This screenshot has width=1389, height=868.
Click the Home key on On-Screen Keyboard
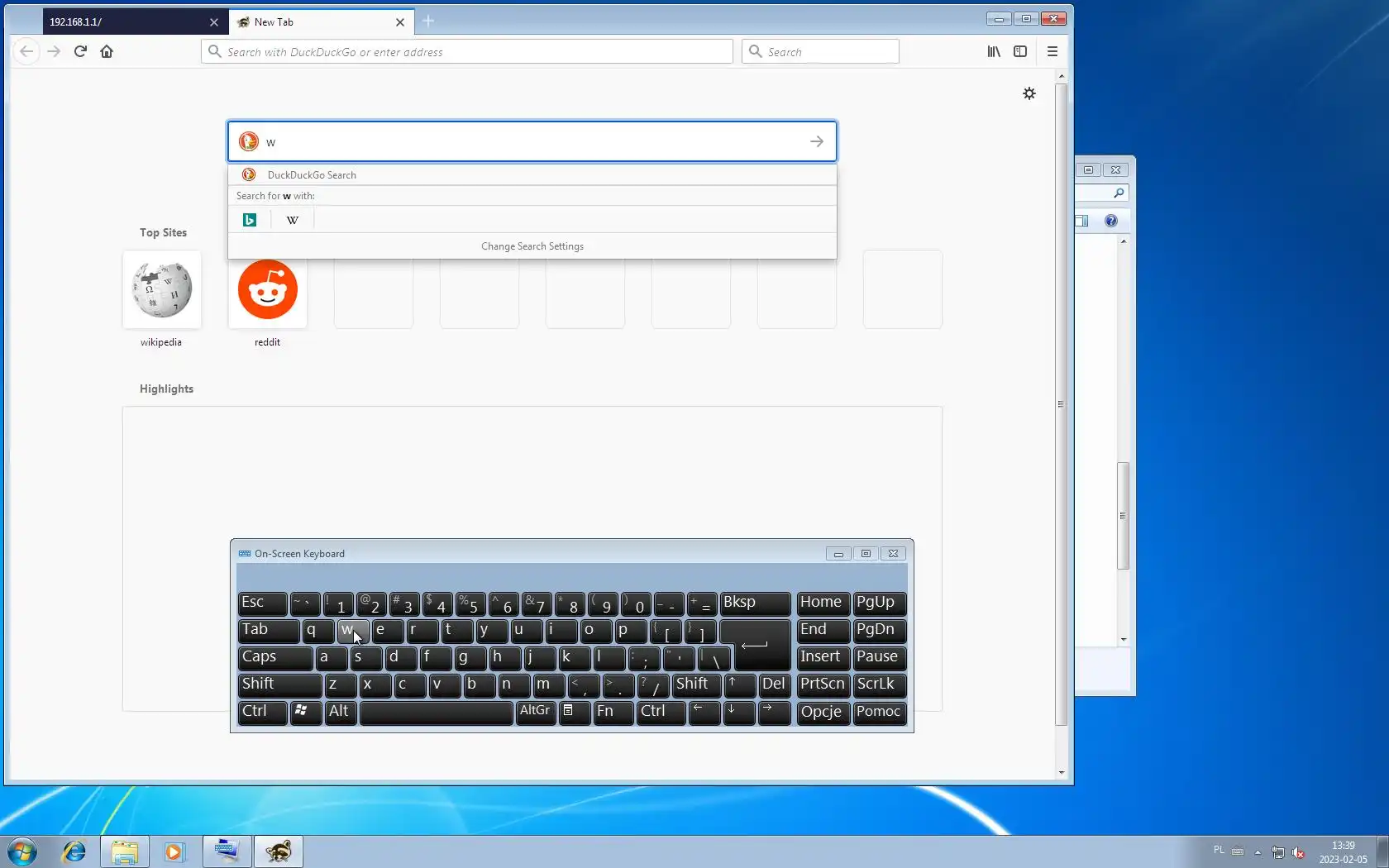pyautogui.click(x=823, y=603)
